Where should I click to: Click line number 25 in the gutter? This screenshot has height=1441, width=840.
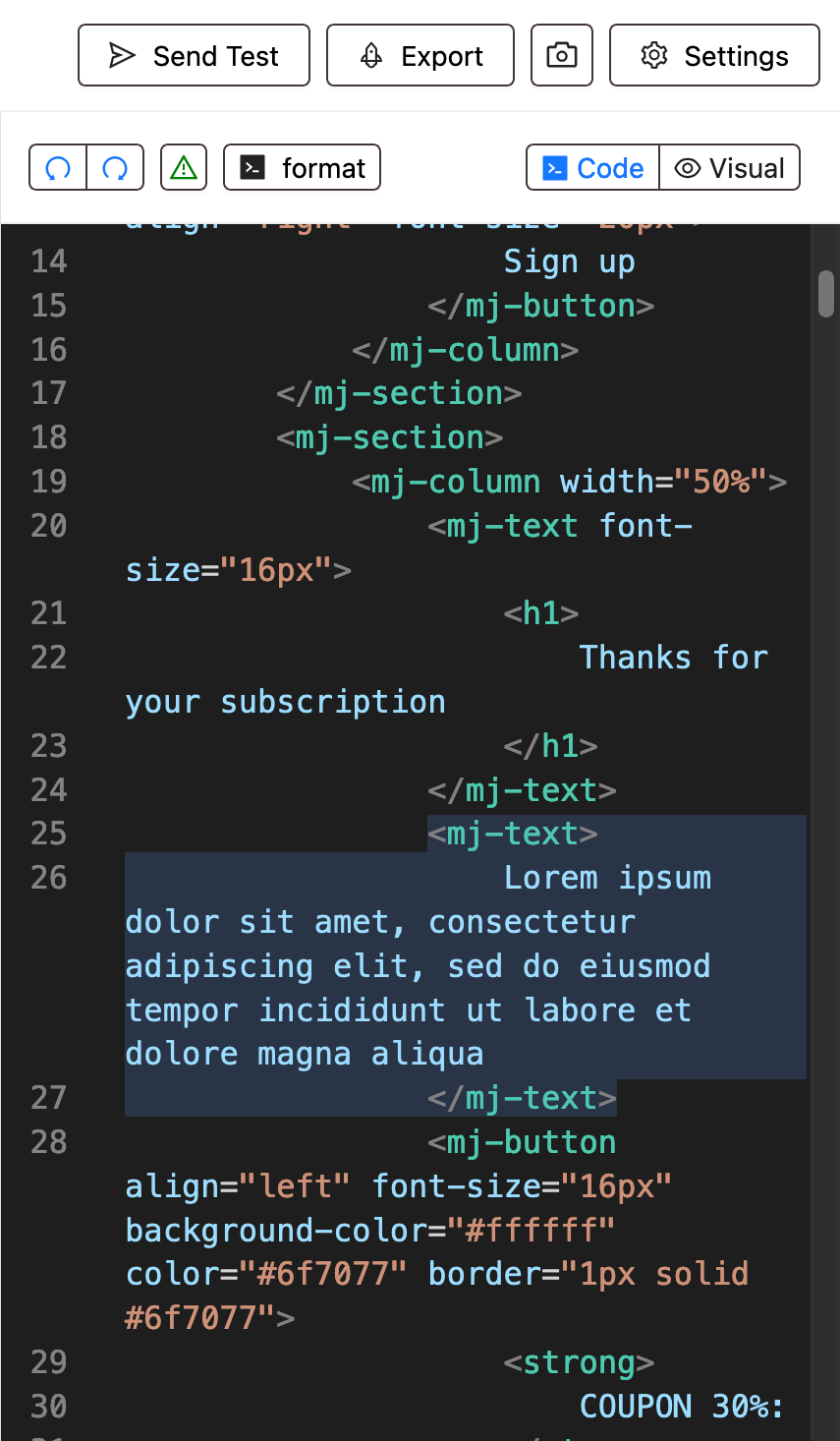[49, 835]
